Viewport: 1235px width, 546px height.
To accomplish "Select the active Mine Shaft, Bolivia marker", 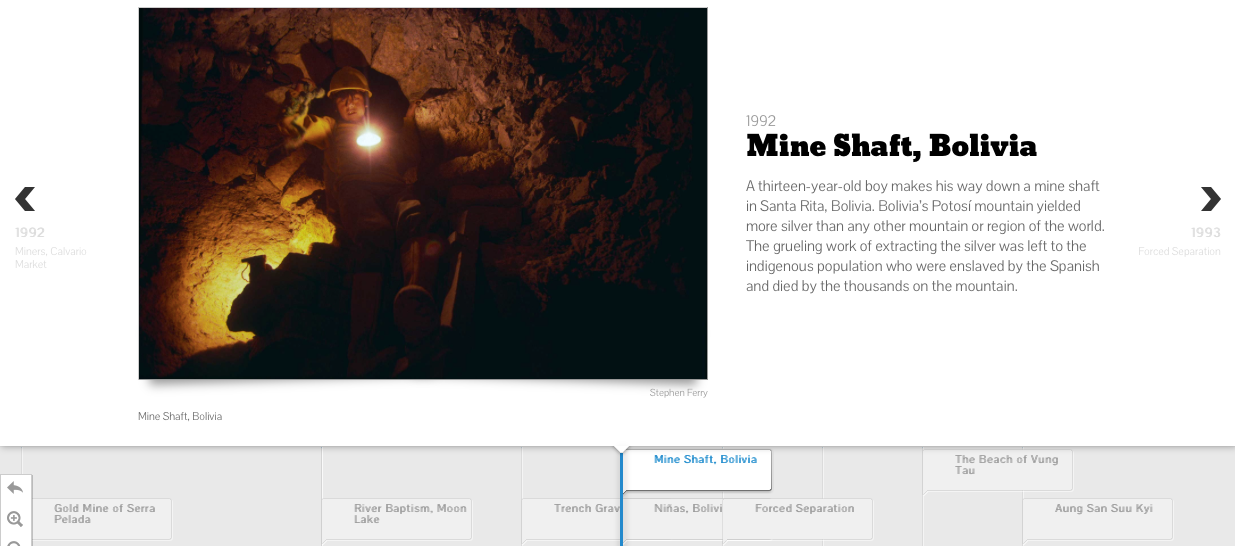I will (704, 460).
